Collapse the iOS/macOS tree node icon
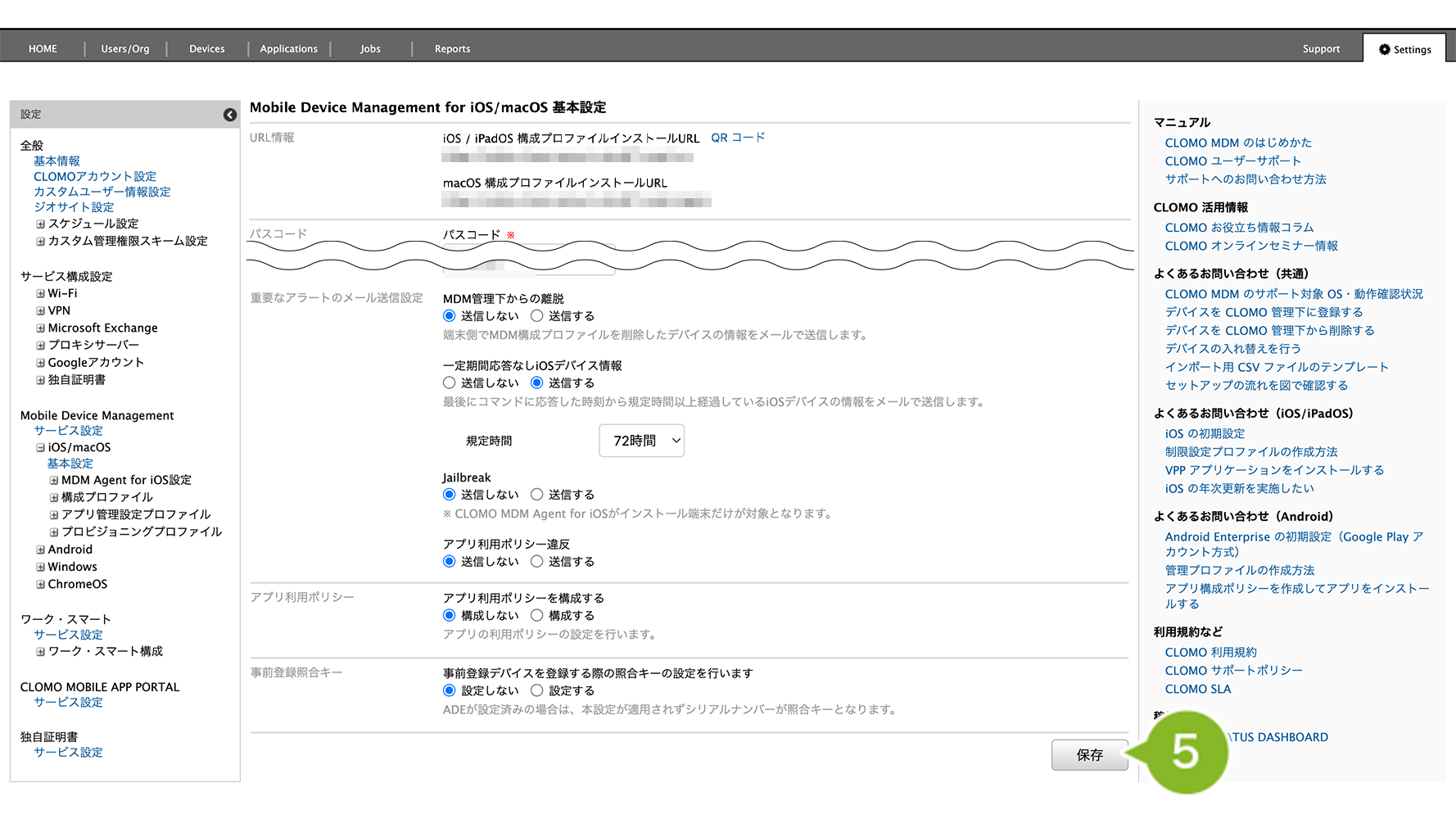Image resolution: width=1456 pixels, height=819 pixels. (x=40, y=447)
